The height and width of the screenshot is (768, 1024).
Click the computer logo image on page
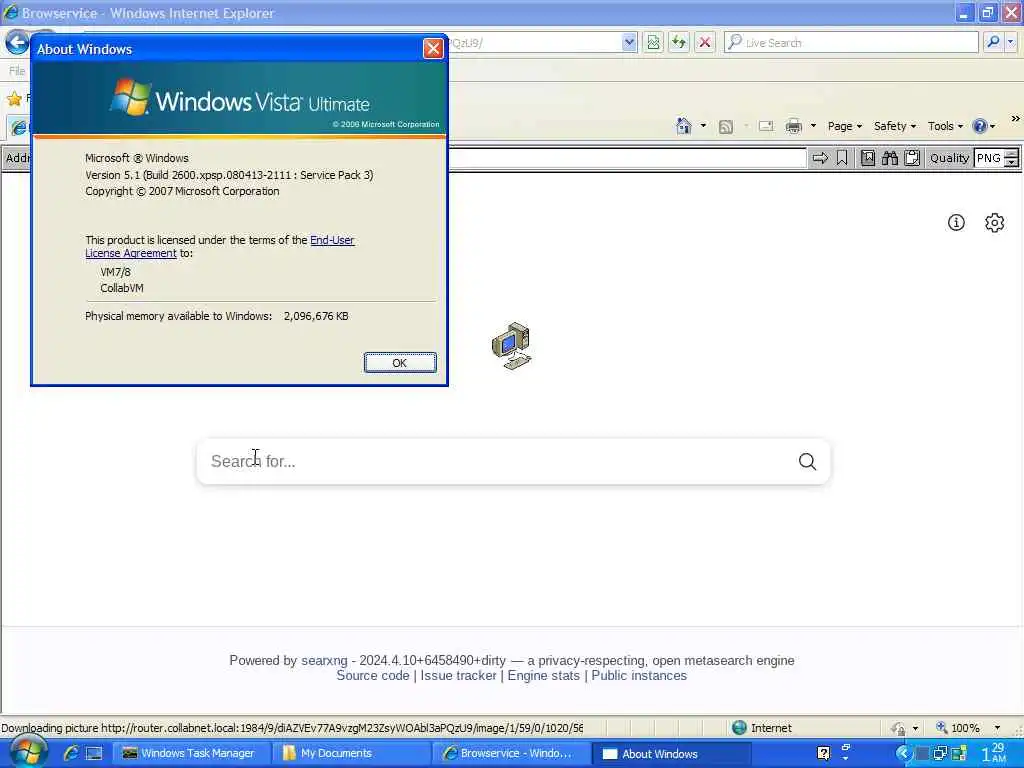[x=511, y=345]
